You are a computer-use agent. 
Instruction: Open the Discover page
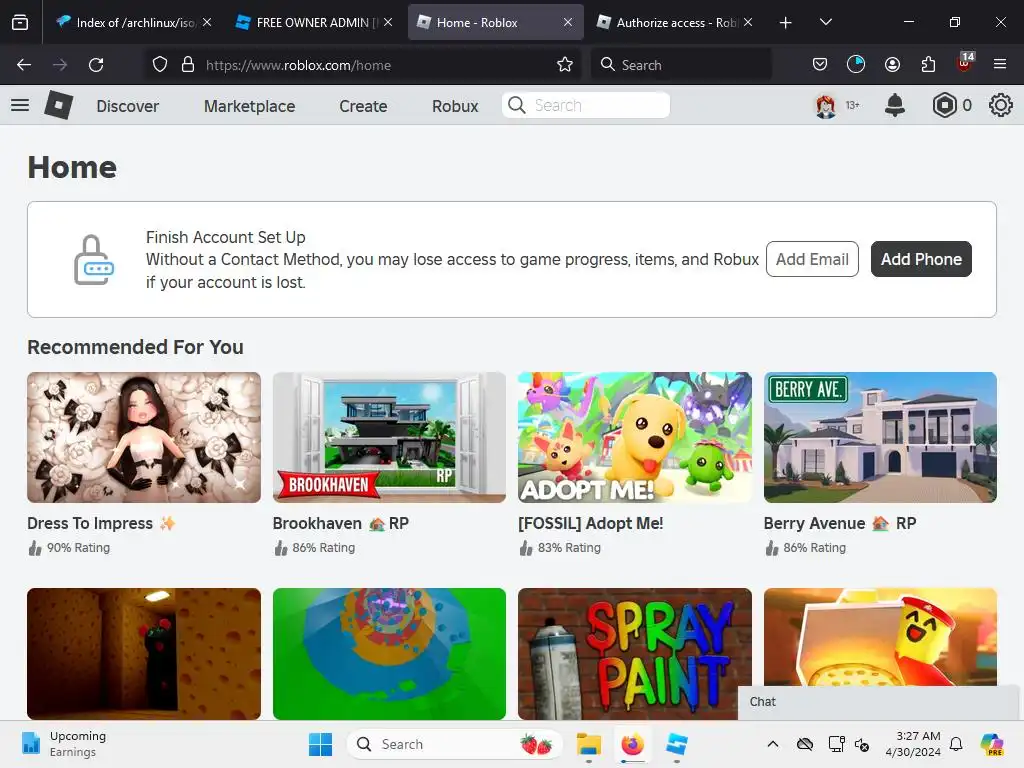127,106
